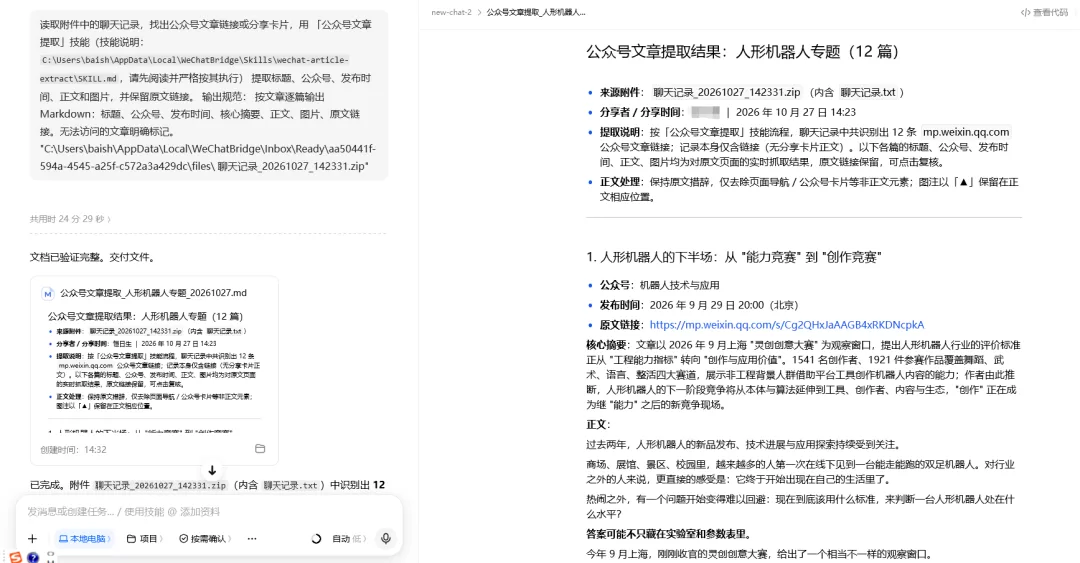
Task: Open the folder icon on the file card
Action: (260, 449)
